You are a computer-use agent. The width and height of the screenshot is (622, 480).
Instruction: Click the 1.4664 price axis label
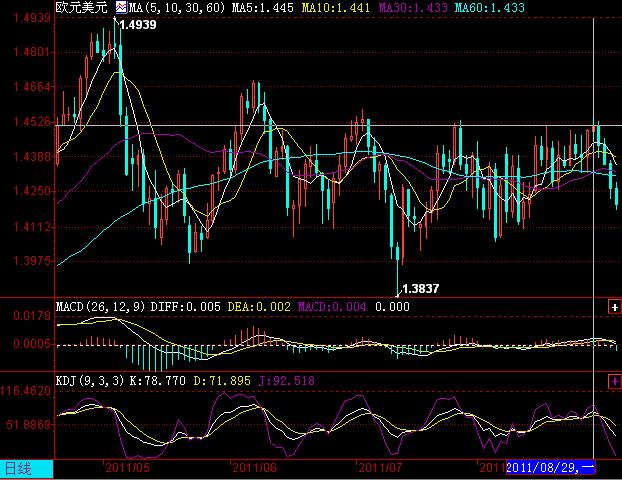[x=32, y=87]
